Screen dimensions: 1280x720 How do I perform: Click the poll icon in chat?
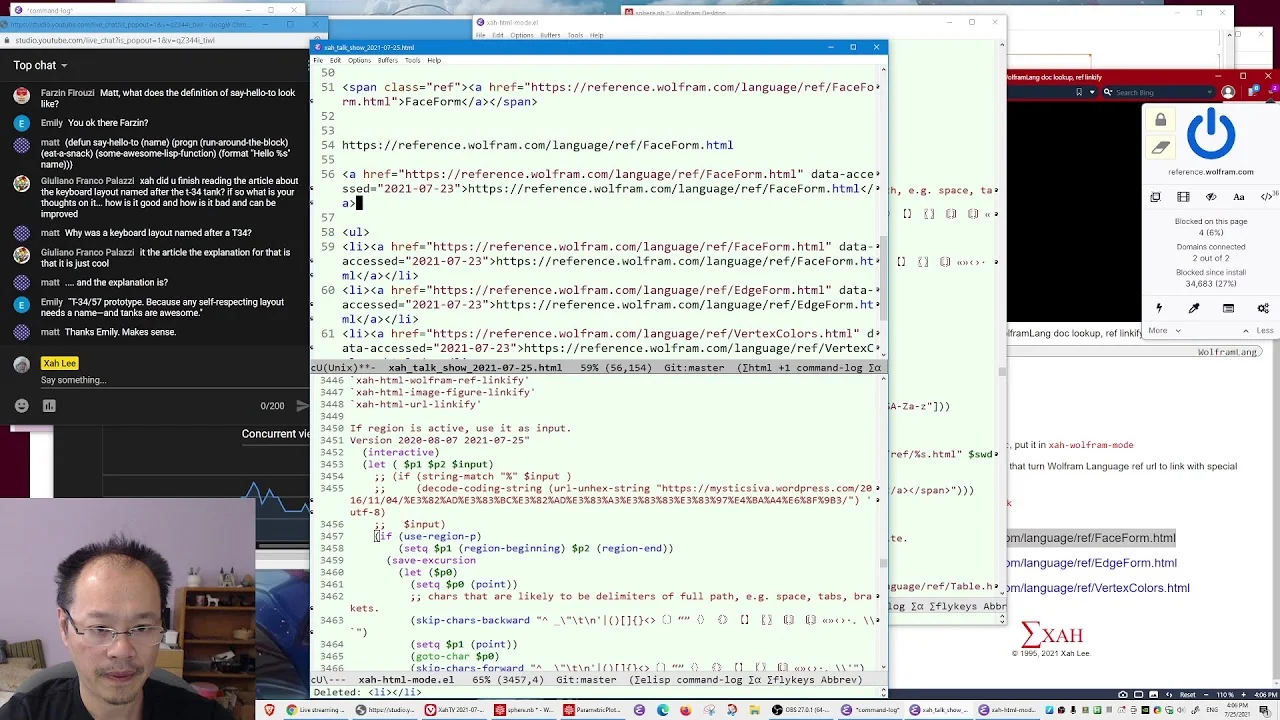[50, 405]
